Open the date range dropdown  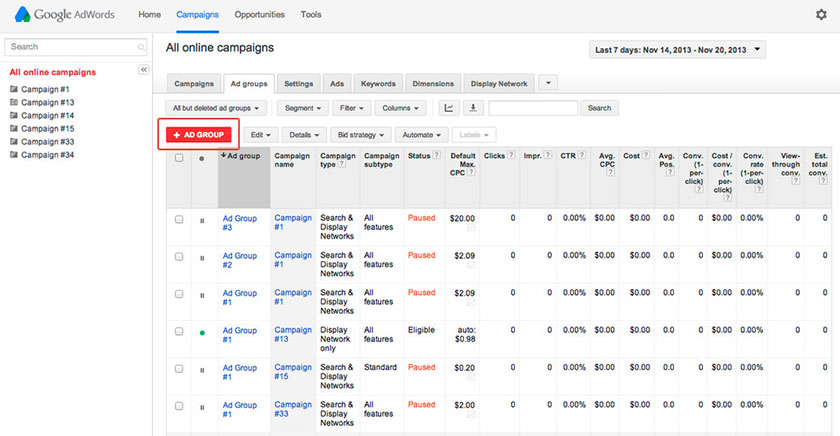click(678, 49)
